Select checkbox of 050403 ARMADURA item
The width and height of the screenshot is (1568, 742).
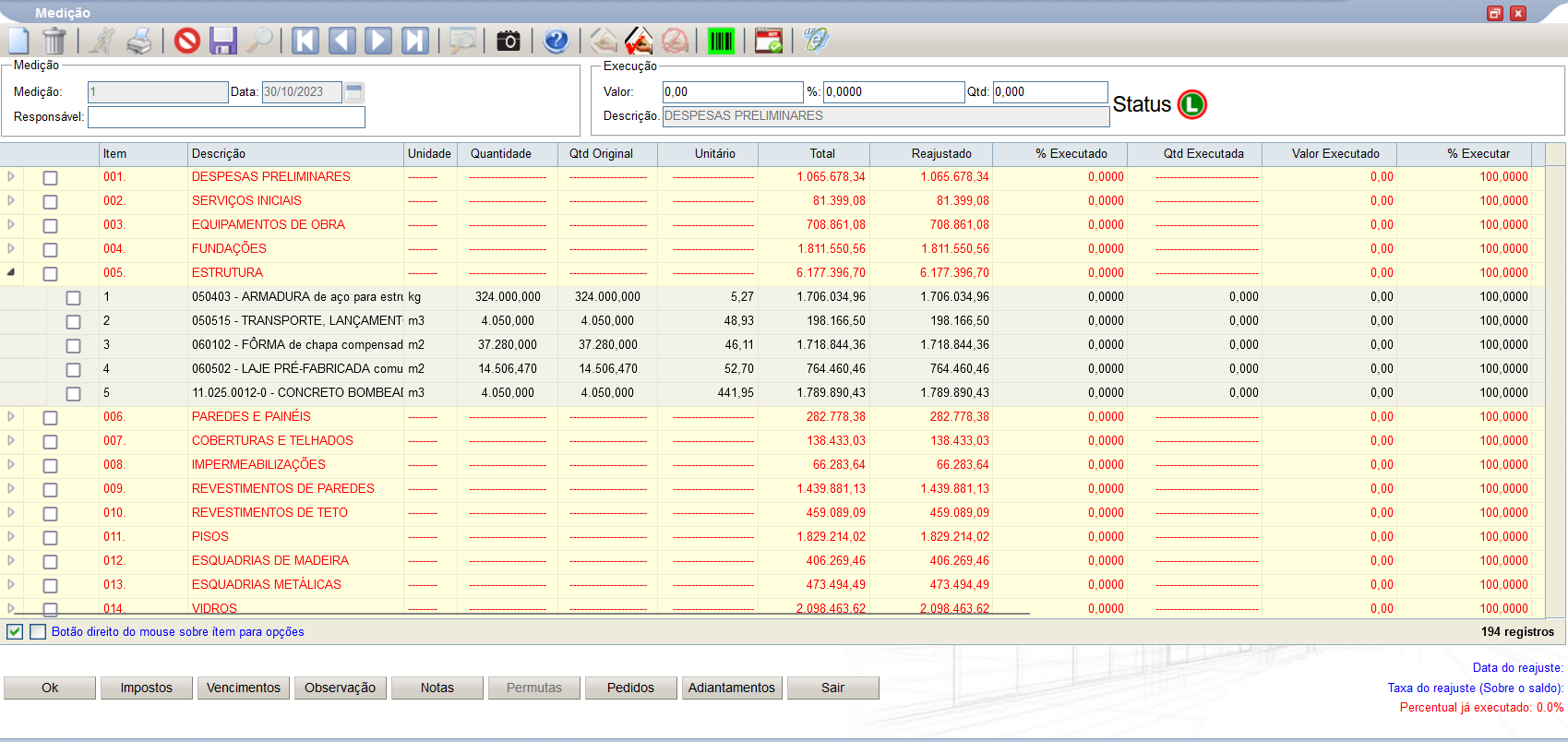pyautogui.click(x=74, y=298)
